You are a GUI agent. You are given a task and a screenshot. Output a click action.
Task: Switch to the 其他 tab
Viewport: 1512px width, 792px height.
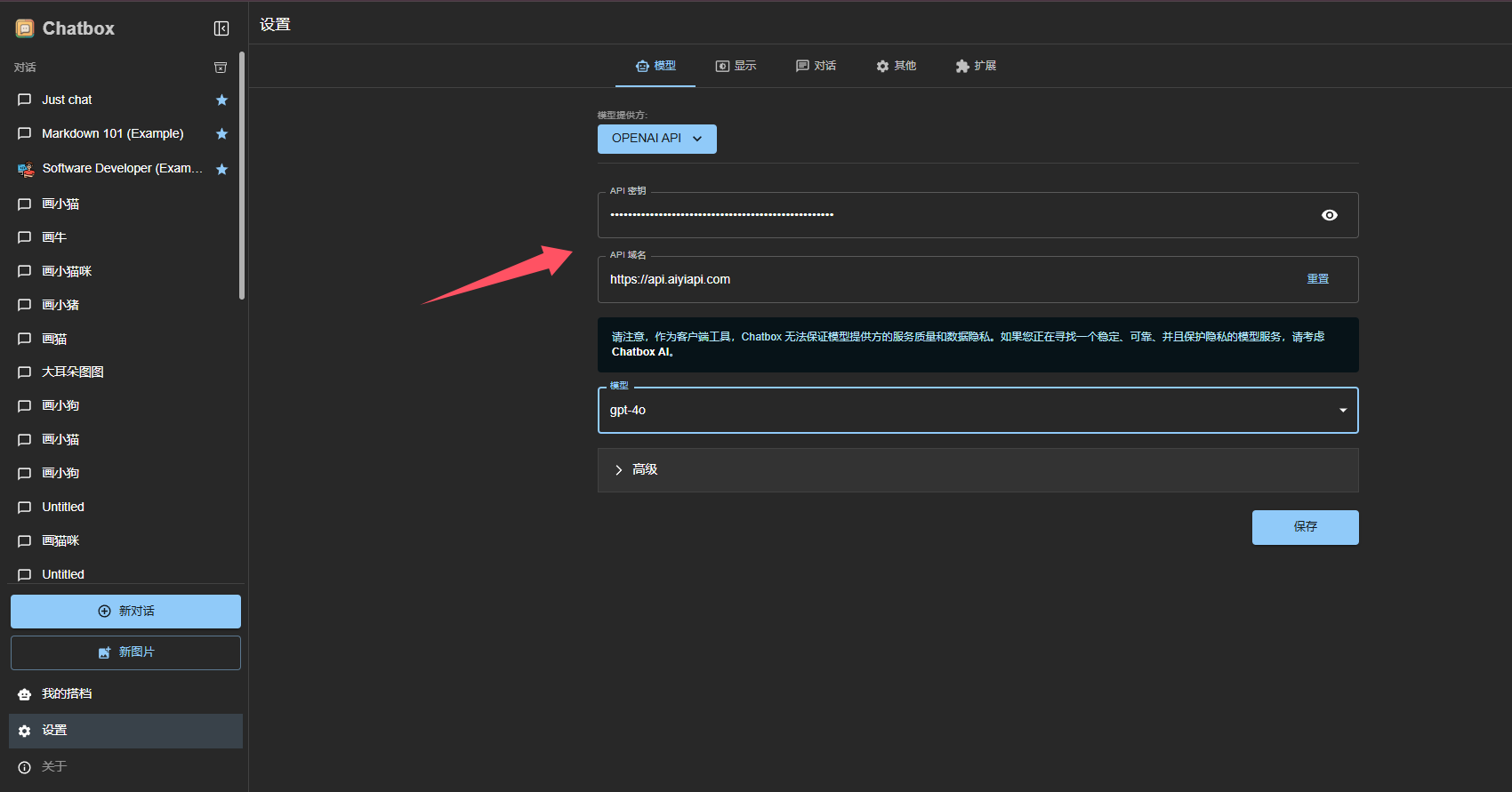coord(896,66)
